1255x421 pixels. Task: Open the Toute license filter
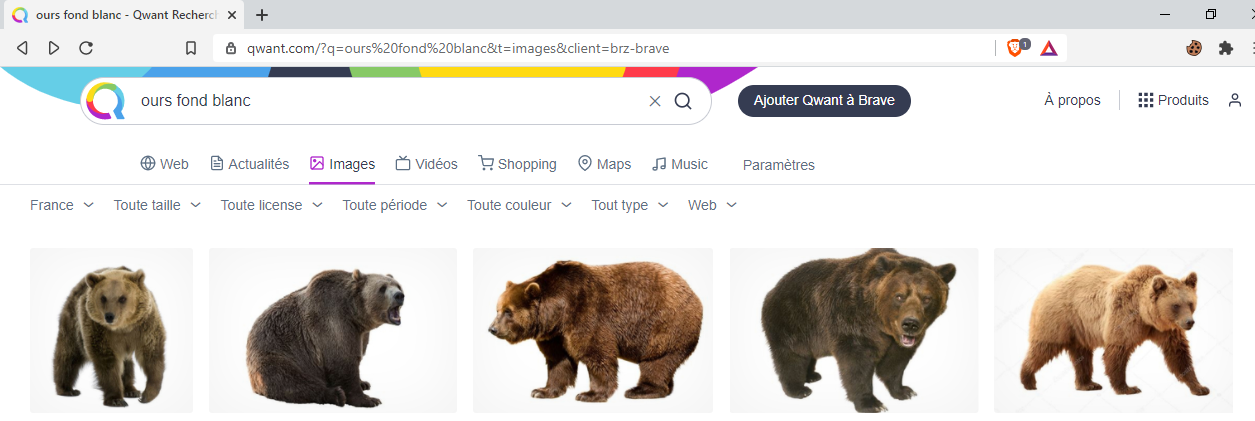[272, 205]
